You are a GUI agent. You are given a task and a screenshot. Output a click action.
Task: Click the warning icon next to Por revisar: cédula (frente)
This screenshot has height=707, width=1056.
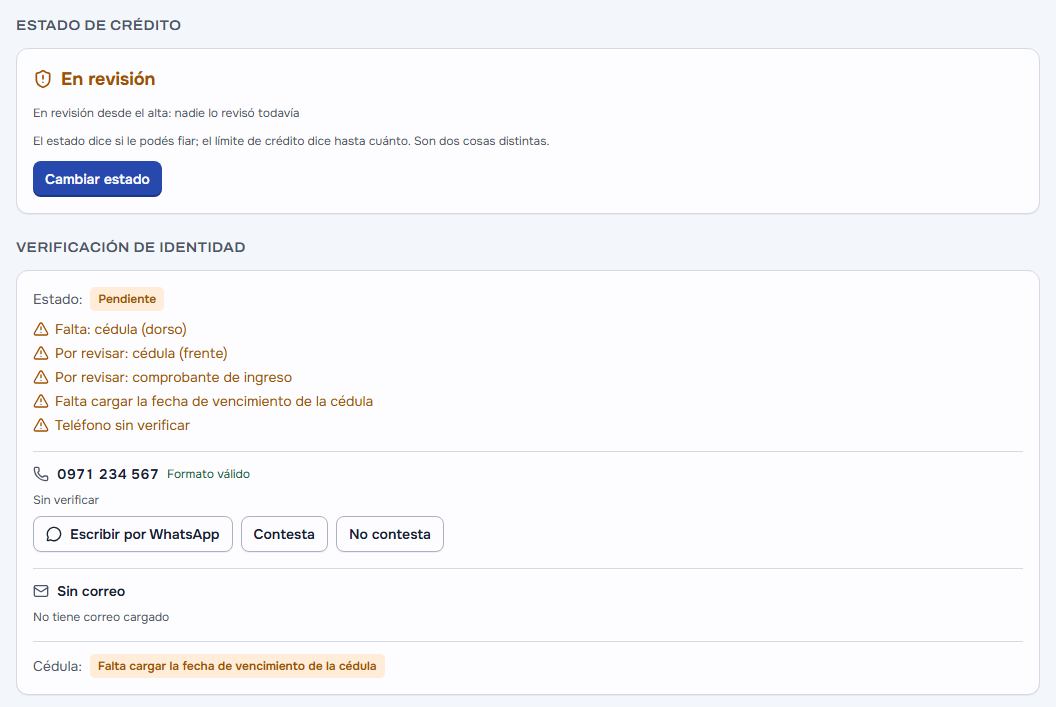click(41, 354)
